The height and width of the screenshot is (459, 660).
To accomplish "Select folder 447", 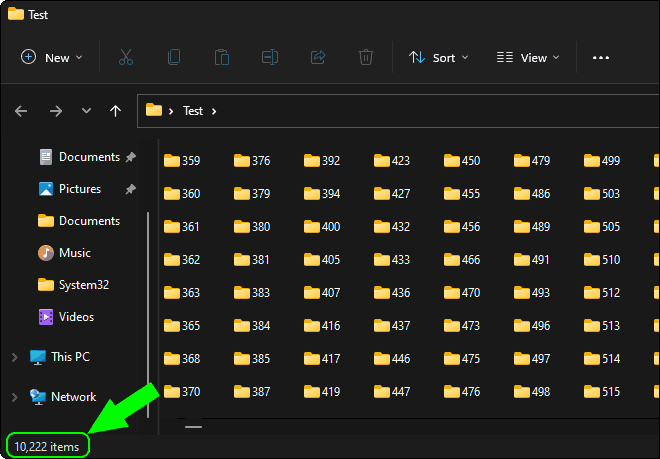I will (392, 392).
